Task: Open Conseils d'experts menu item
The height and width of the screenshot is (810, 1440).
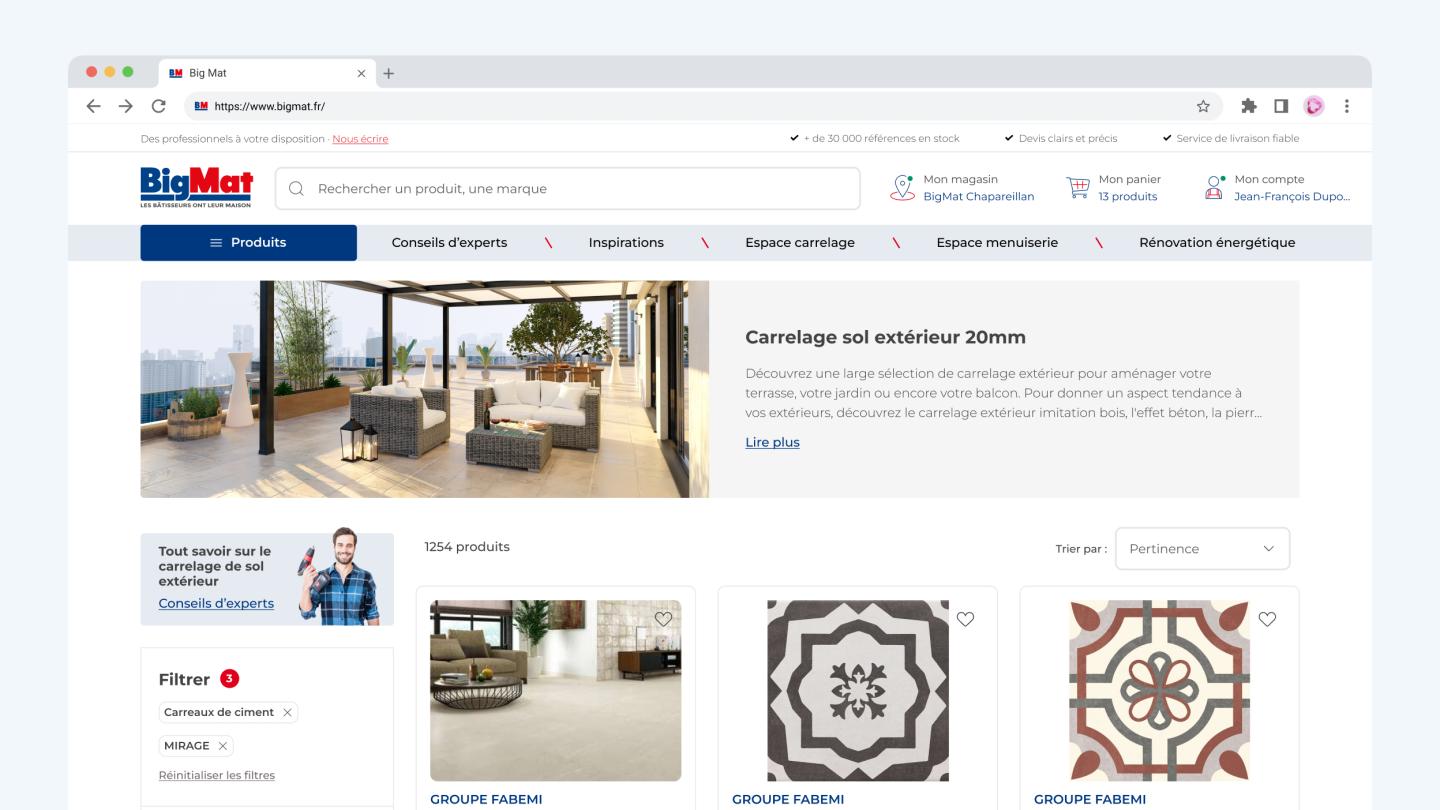Action: (449, 243)
